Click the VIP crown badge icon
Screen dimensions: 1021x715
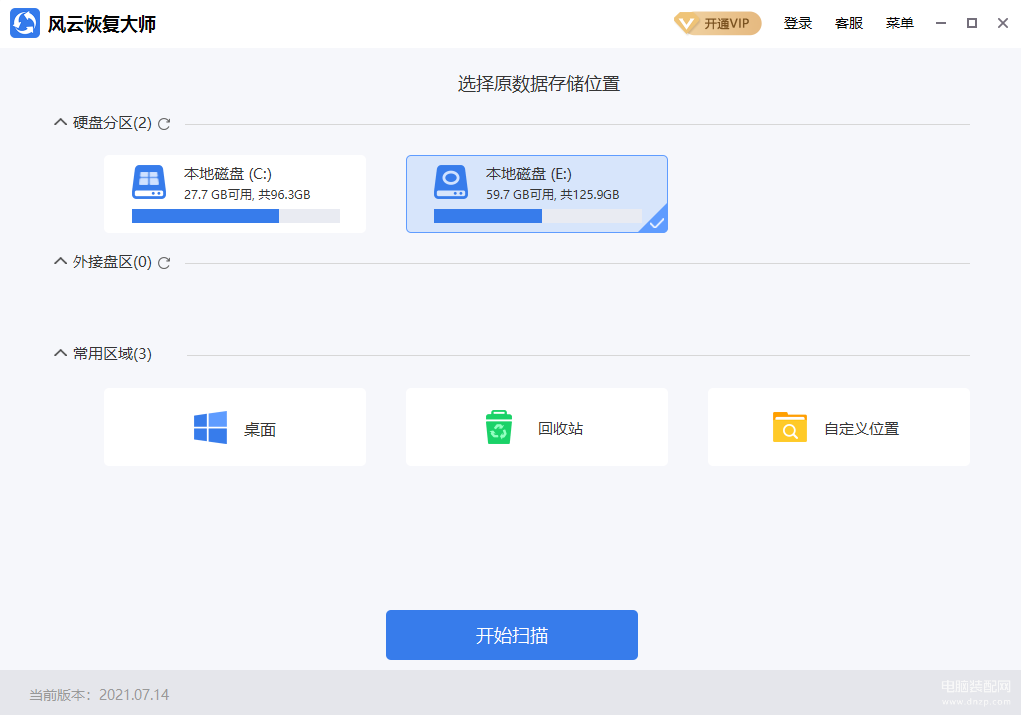pyautogui.click(x=686, y=24)
